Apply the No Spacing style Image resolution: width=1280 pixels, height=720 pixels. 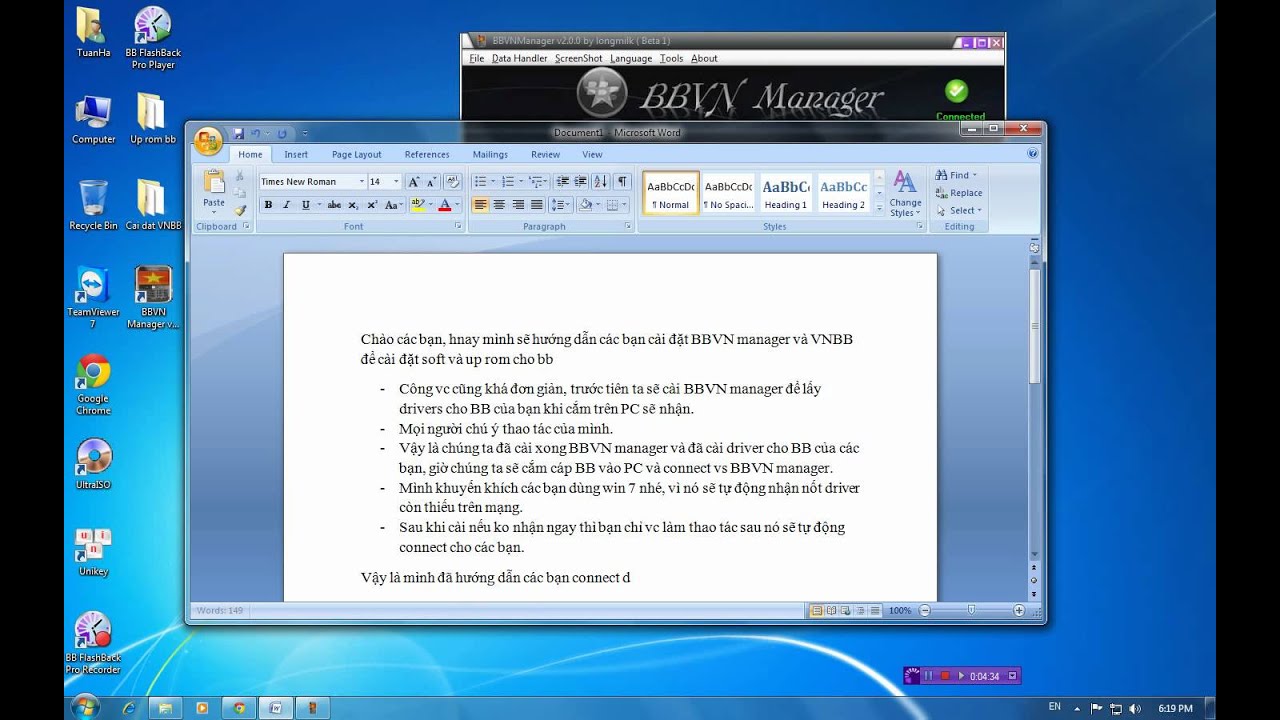click(728, 193)
